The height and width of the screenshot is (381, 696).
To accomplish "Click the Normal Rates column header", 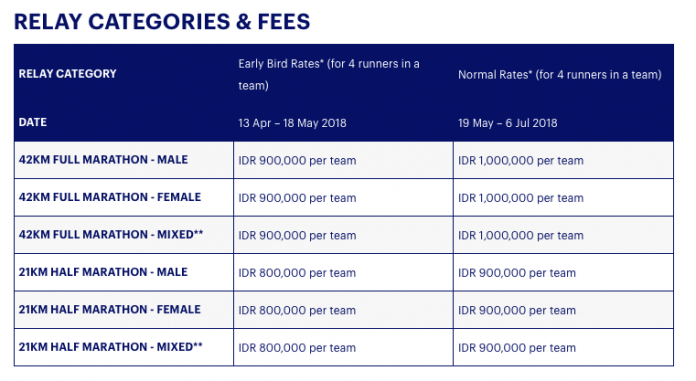I will [x=560, y=75].
